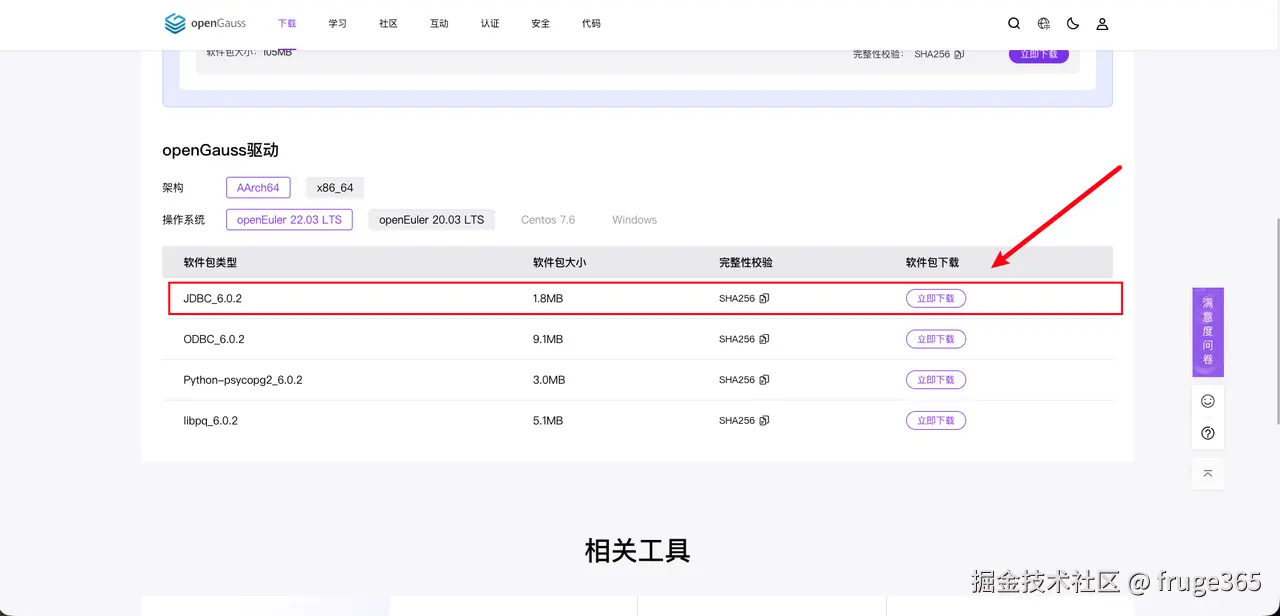
Task: Select the Windows operating system option
Action: (x=633, y=219)
